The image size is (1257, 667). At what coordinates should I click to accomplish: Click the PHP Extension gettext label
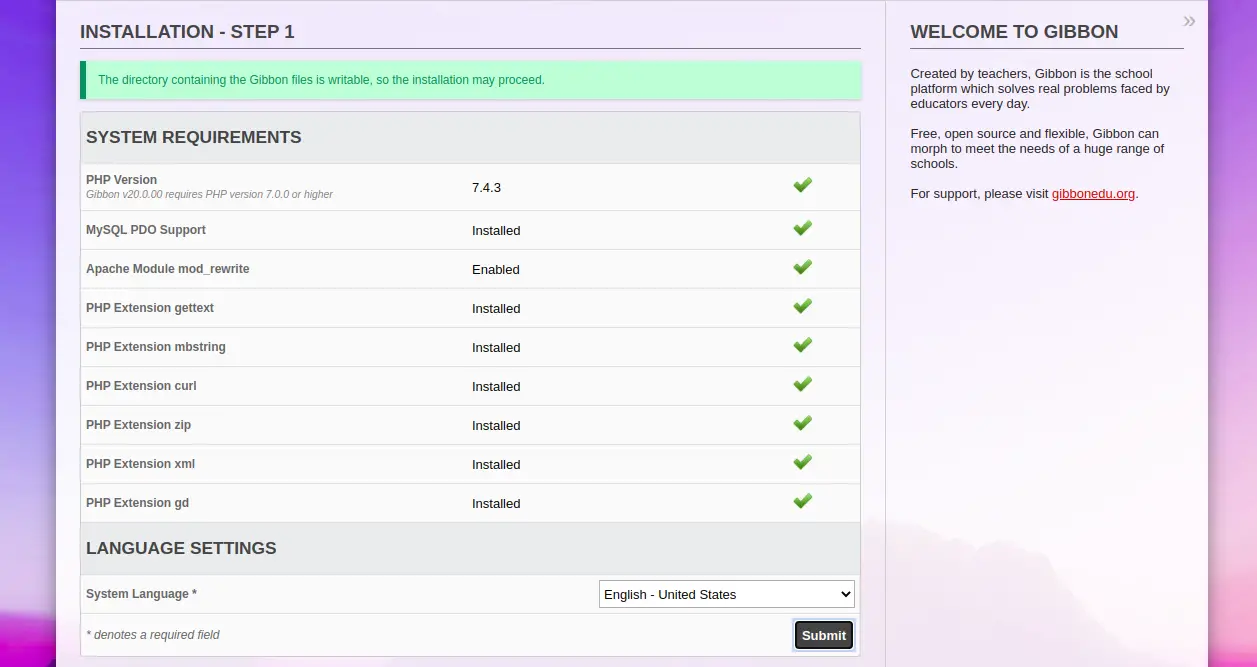click(150, 308)
